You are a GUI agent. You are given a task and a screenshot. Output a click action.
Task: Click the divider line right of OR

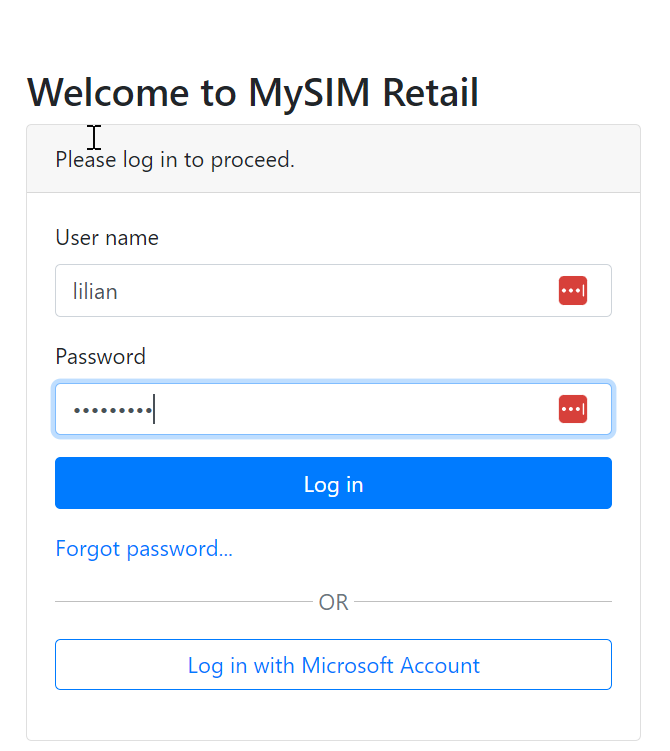click(485, 602)
